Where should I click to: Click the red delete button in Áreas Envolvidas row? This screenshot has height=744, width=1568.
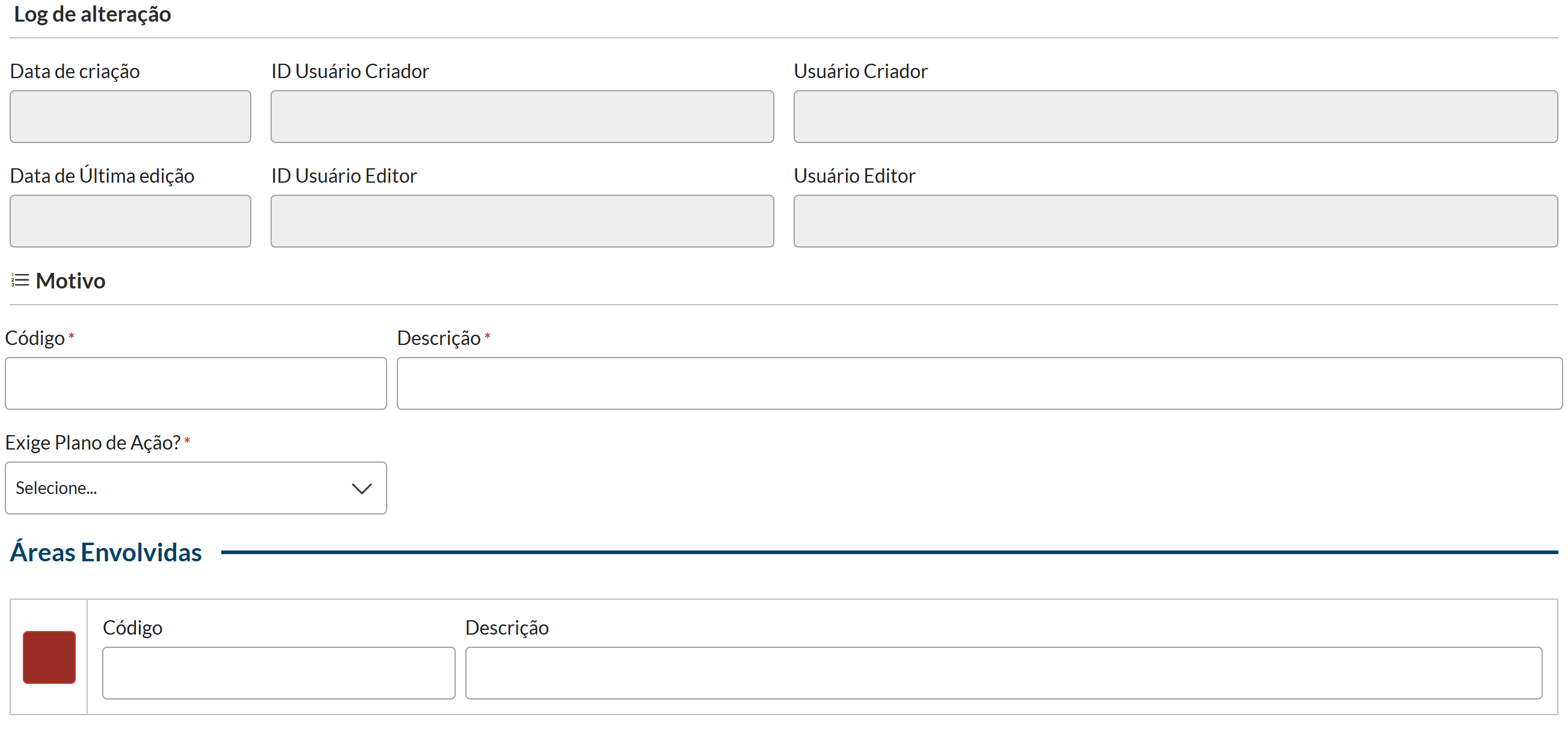[49, 657]
